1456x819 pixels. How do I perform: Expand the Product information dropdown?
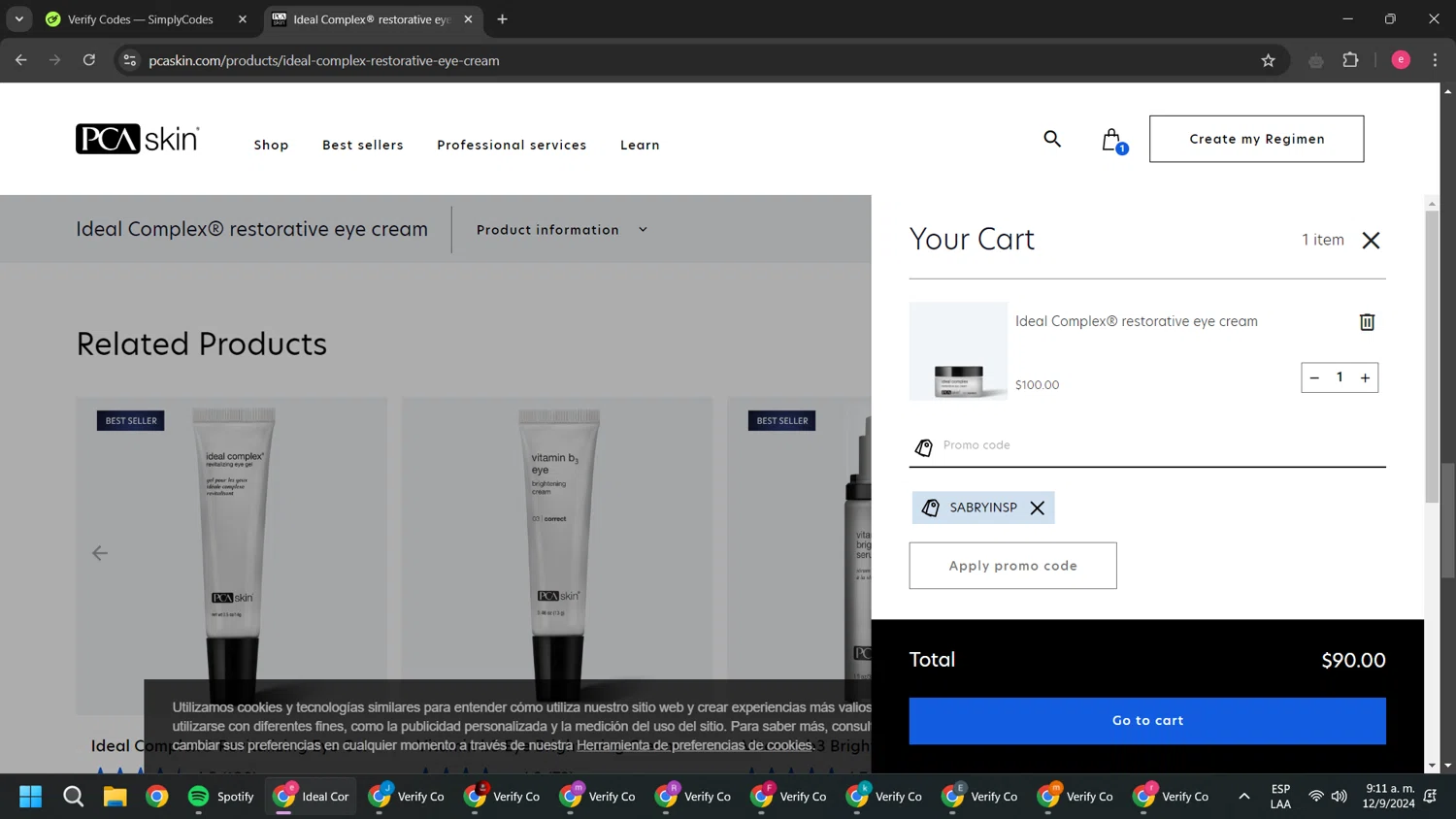coord(562,230)
